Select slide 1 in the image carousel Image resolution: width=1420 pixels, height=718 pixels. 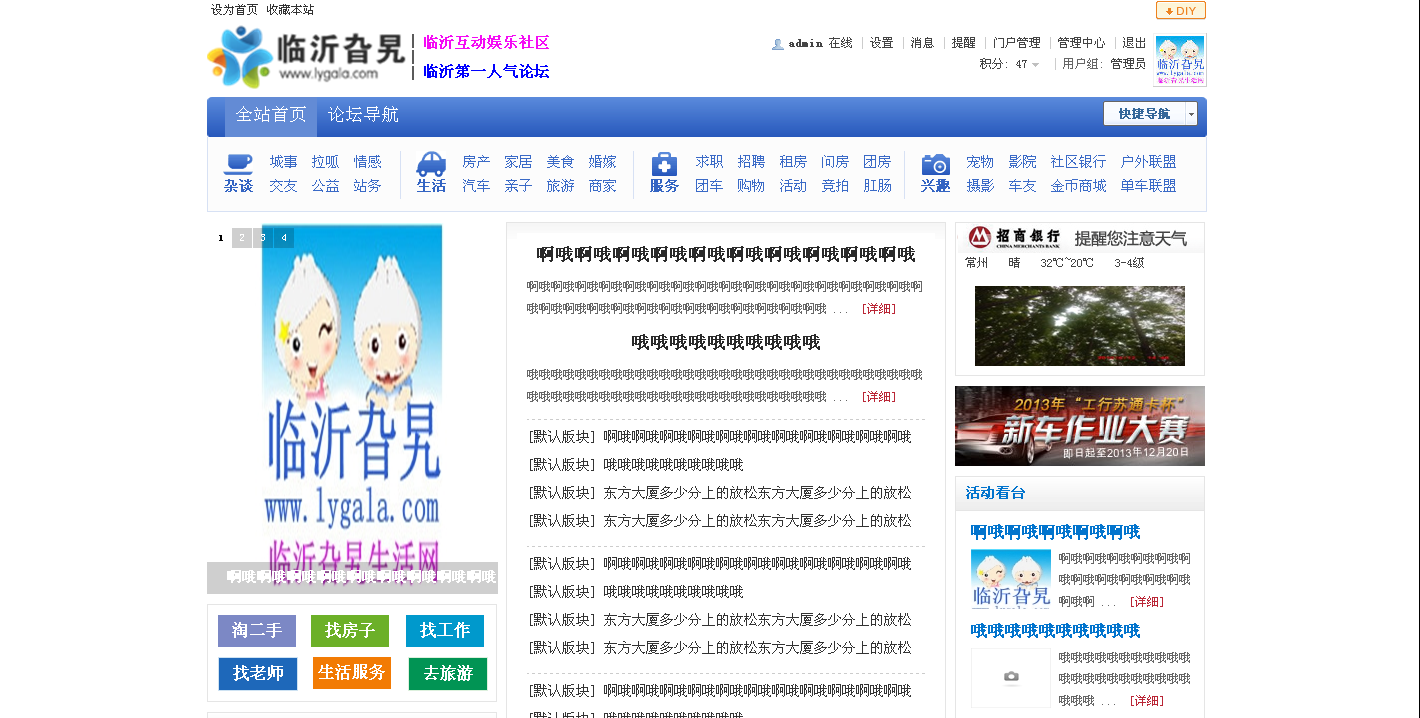coord(221,238)
